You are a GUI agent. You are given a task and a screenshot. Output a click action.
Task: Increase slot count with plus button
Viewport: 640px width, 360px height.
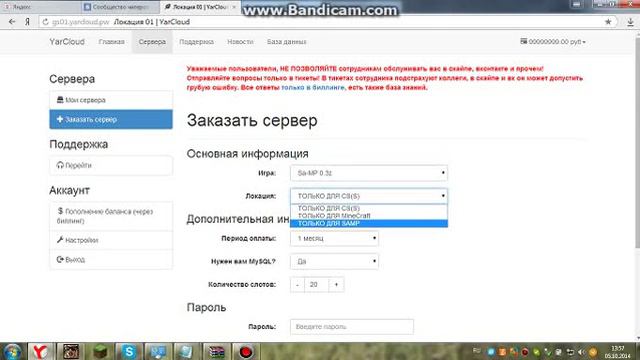click(336, 284)
